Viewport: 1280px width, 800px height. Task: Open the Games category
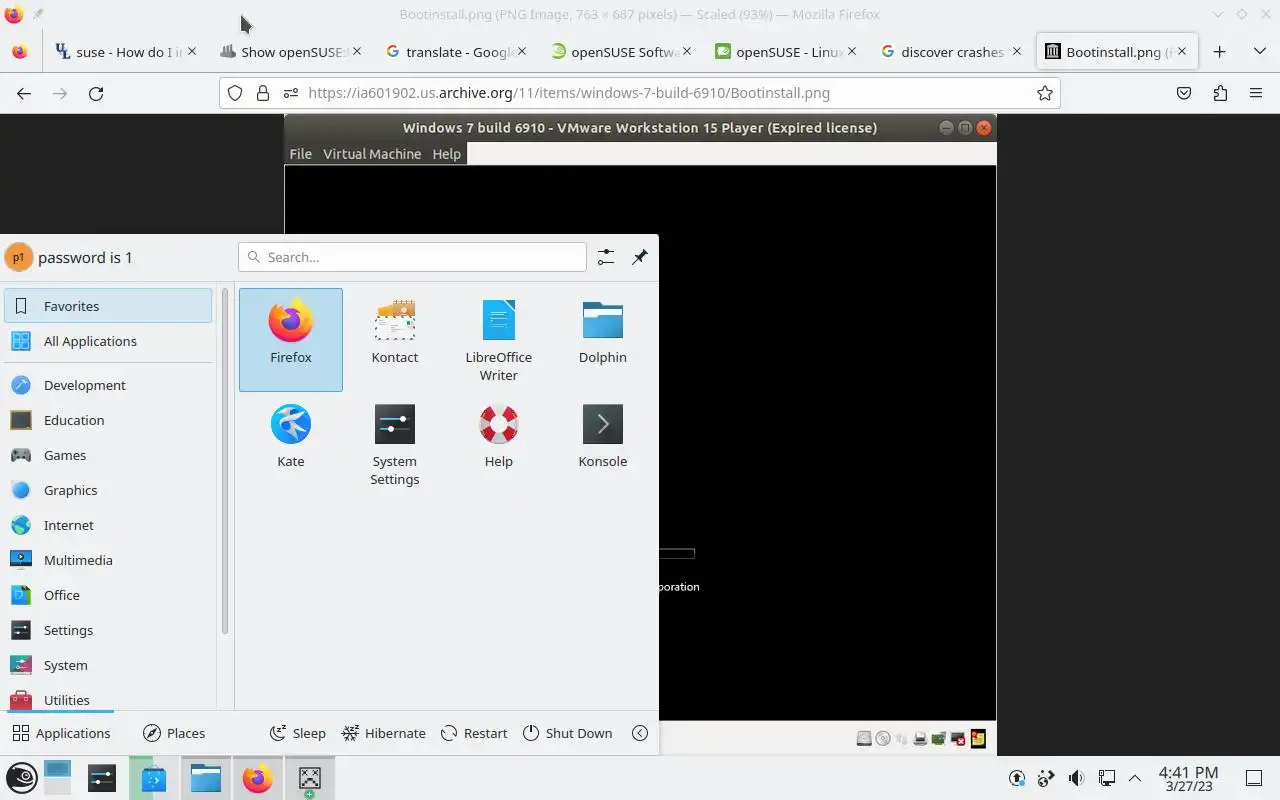tap(108, 455)
